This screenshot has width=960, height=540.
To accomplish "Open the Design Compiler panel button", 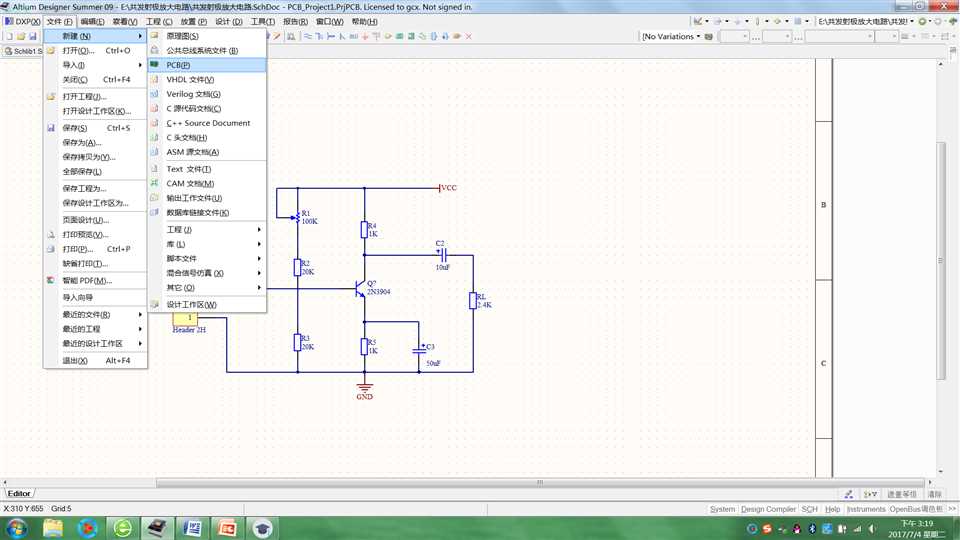I will tap(768, 509).
